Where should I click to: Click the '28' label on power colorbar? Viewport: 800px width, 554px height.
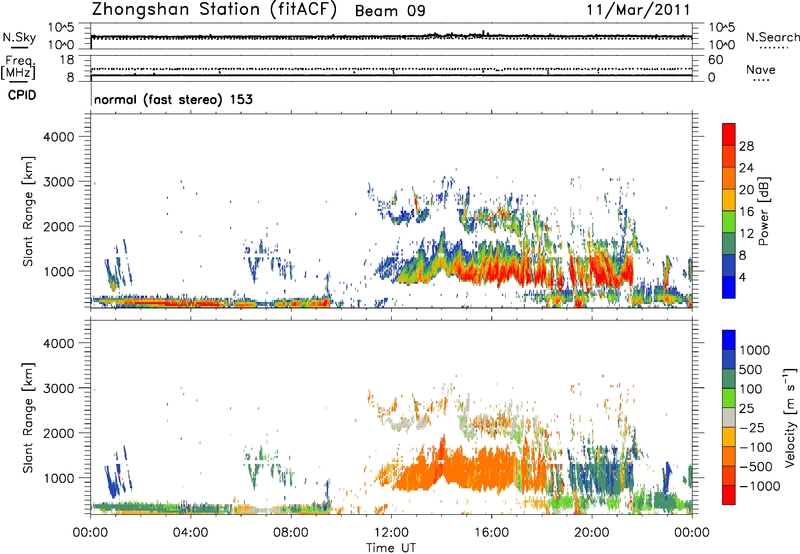pyautogui.click(x=746, y=146)
